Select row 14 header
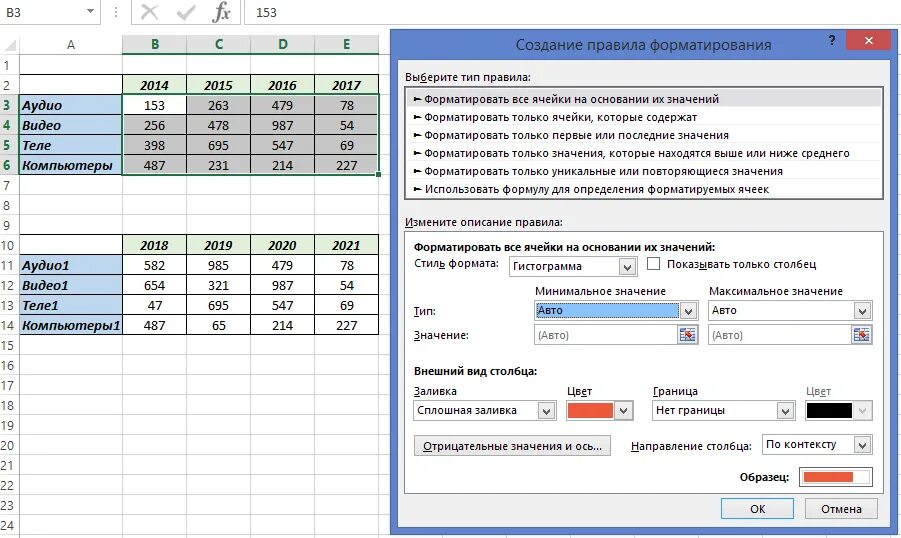This screenshot has height=538, width=901. coord(9,325)
